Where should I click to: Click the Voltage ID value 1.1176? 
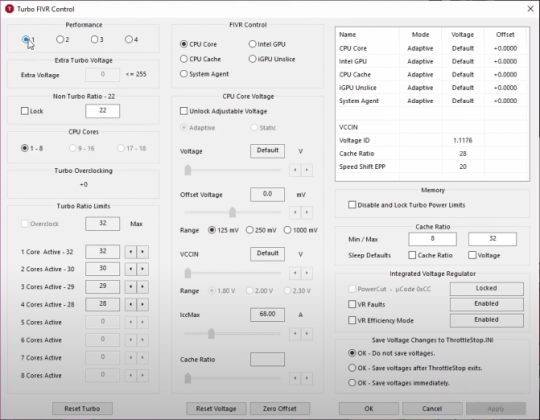[463, 140]
